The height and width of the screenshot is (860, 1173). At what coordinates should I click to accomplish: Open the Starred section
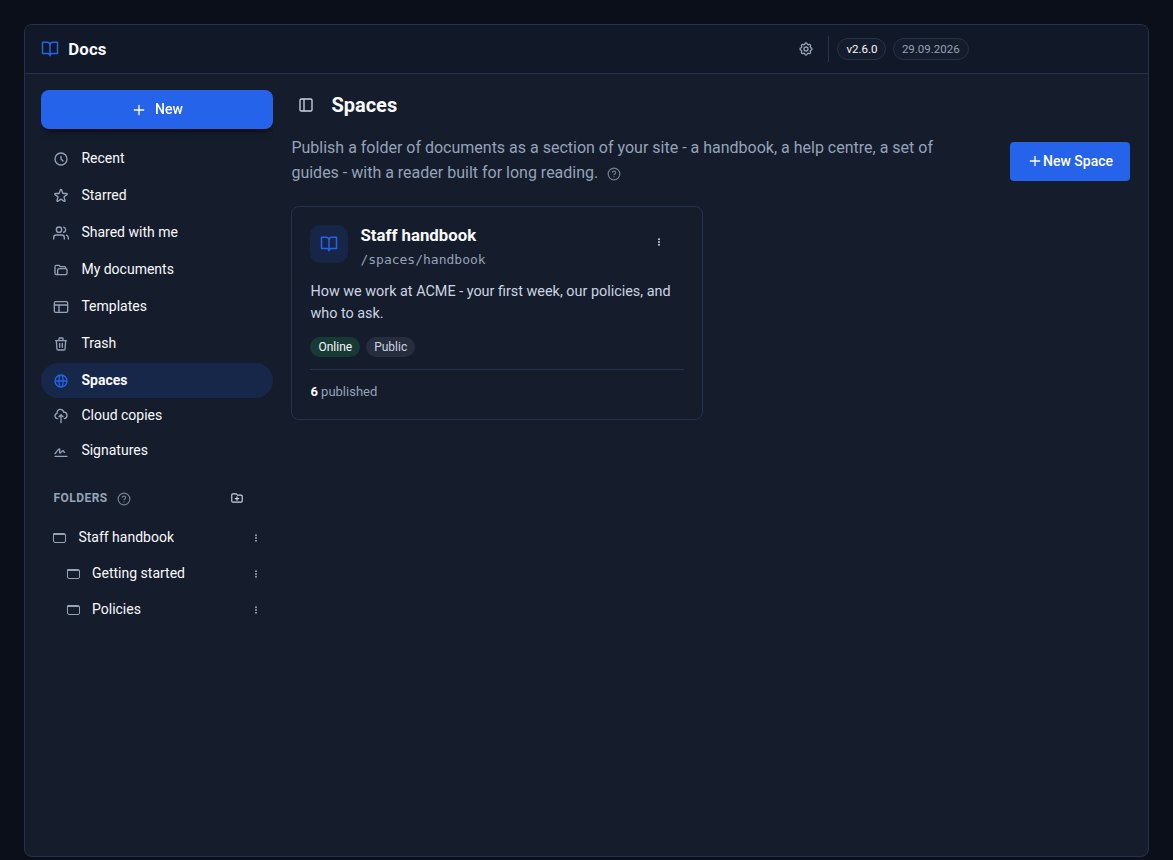157,195
